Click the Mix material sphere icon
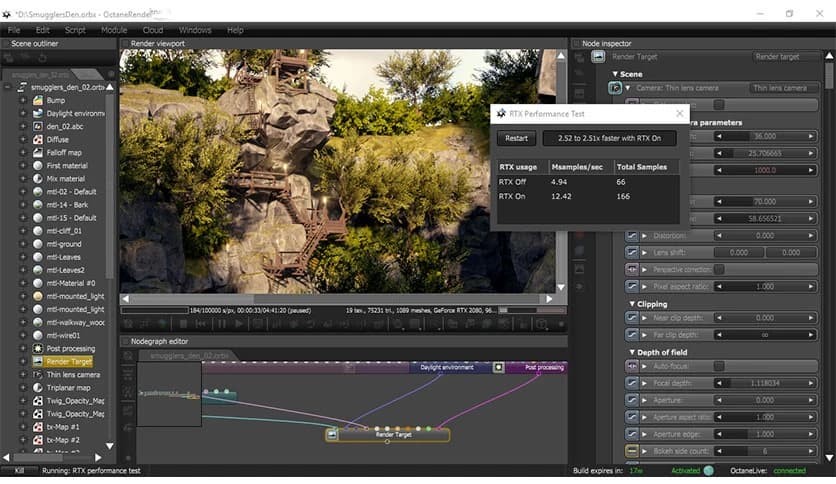This screenshot has width=836, height=484. coord(38,179)
